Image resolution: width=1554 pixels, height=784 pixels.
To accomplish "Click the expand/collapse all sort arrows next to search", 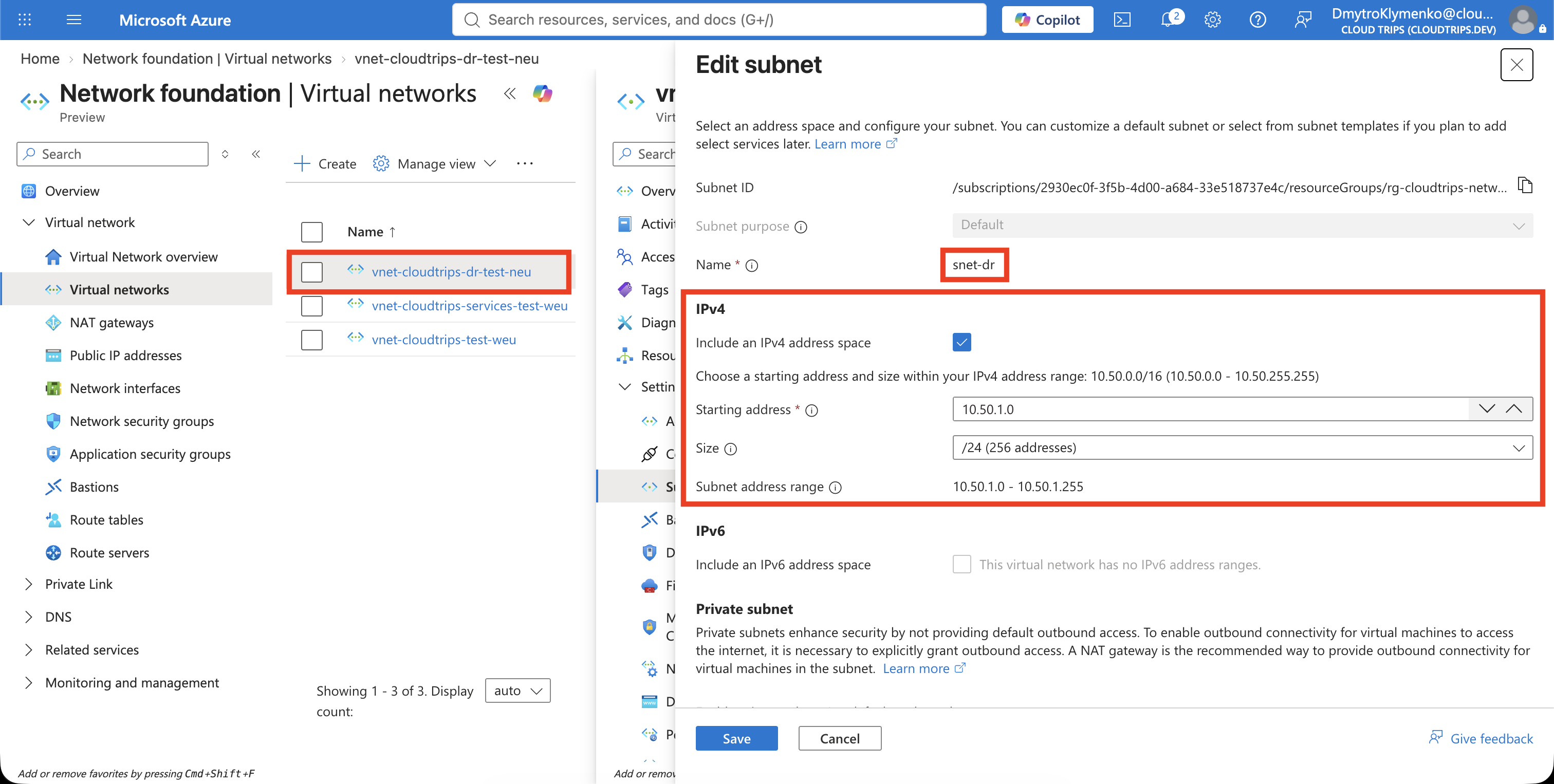I will [225, 155].
